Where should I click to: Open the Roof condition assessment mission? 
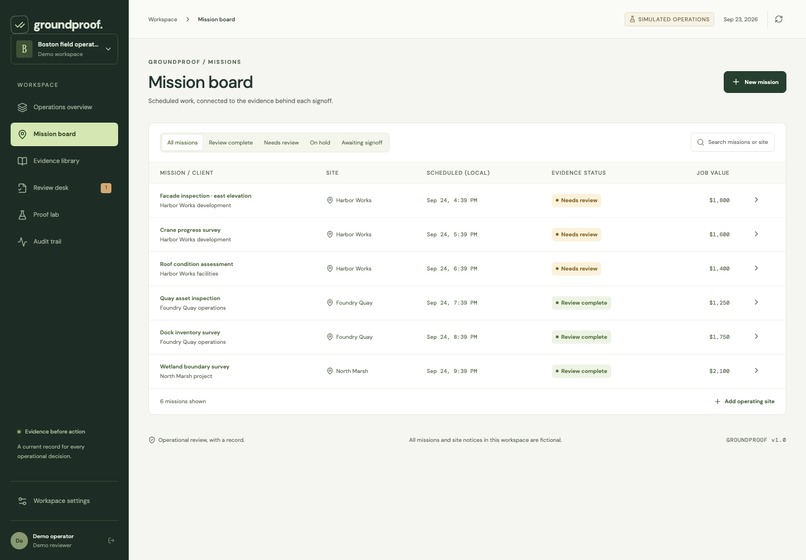pyautogui.click(x=196, y=264)
